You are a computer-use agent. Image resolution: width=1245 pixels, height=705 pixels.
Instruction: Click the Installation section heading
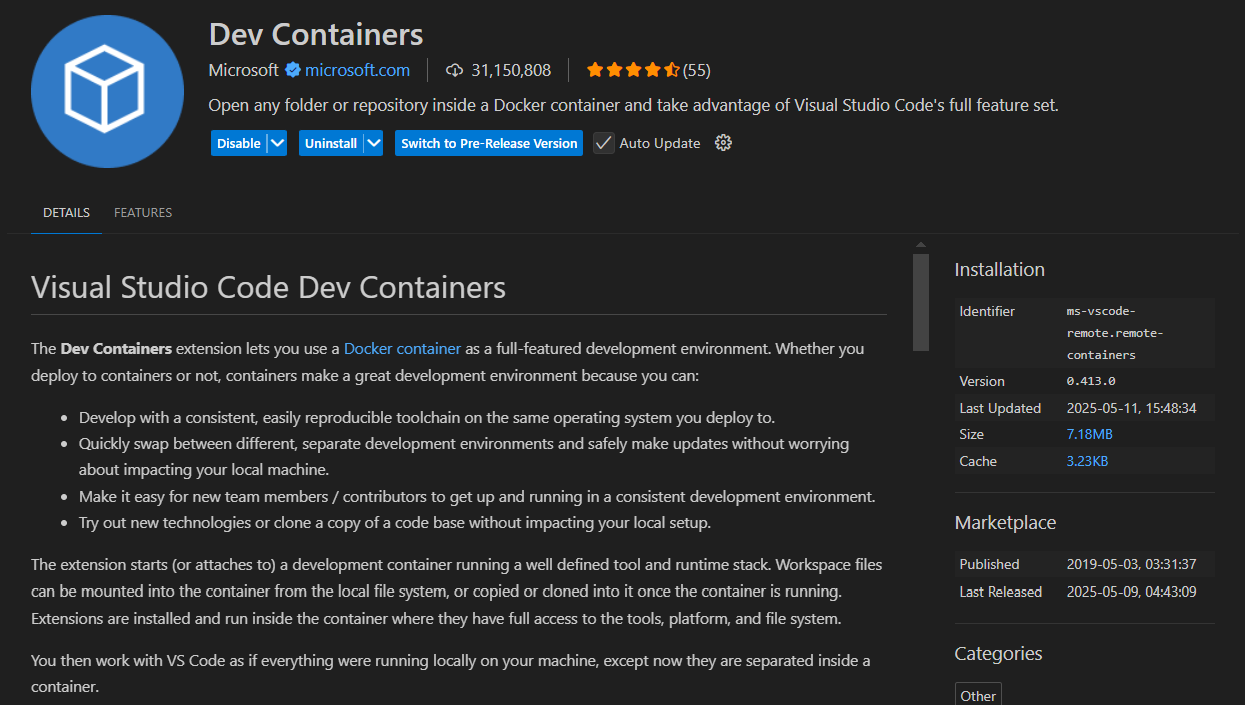point(1000,269)
